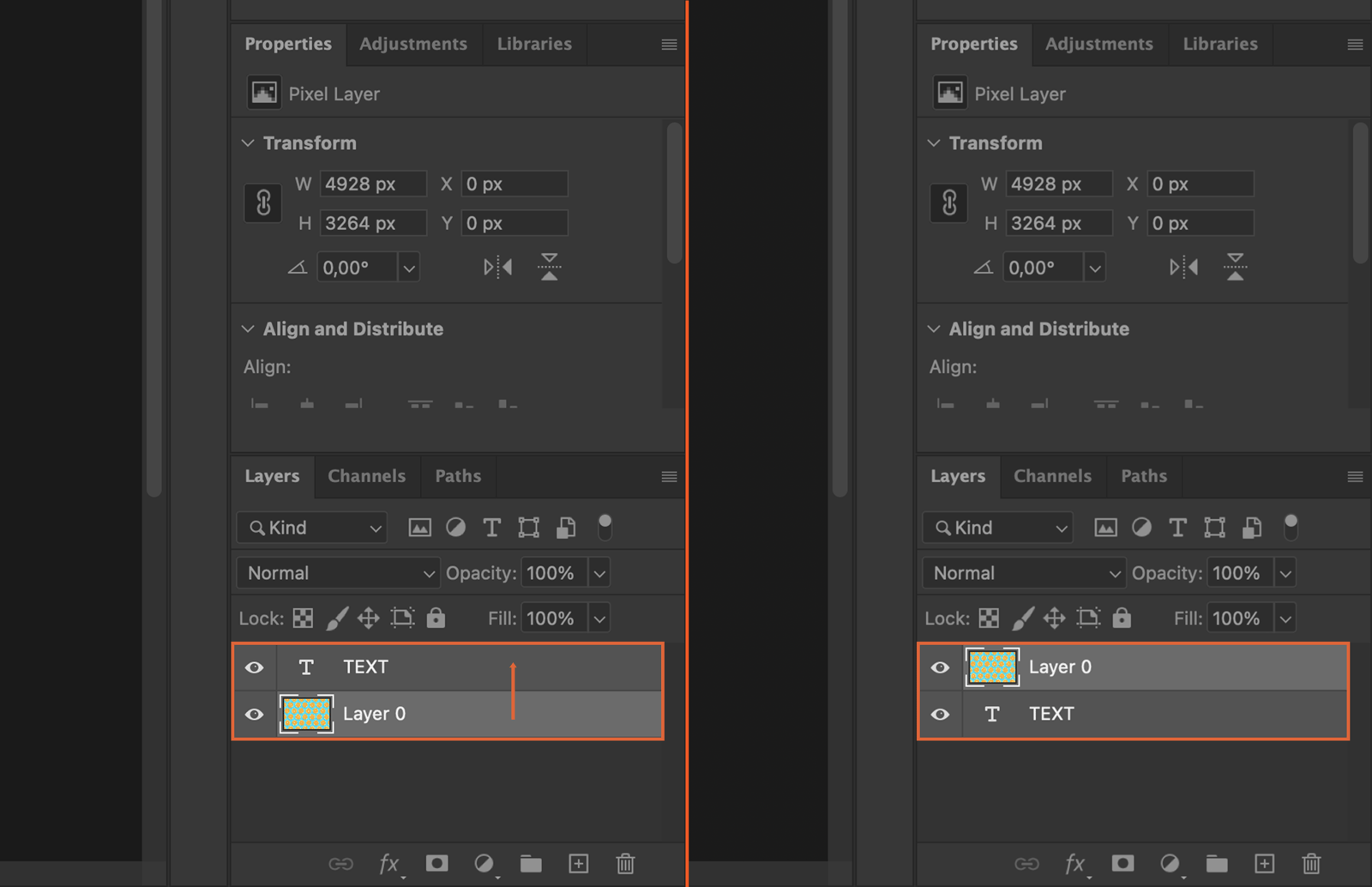Toggle layer filtering switch in left Layers panel
This screenshot has height=887, width=1372.
click(x=605, y=527)
